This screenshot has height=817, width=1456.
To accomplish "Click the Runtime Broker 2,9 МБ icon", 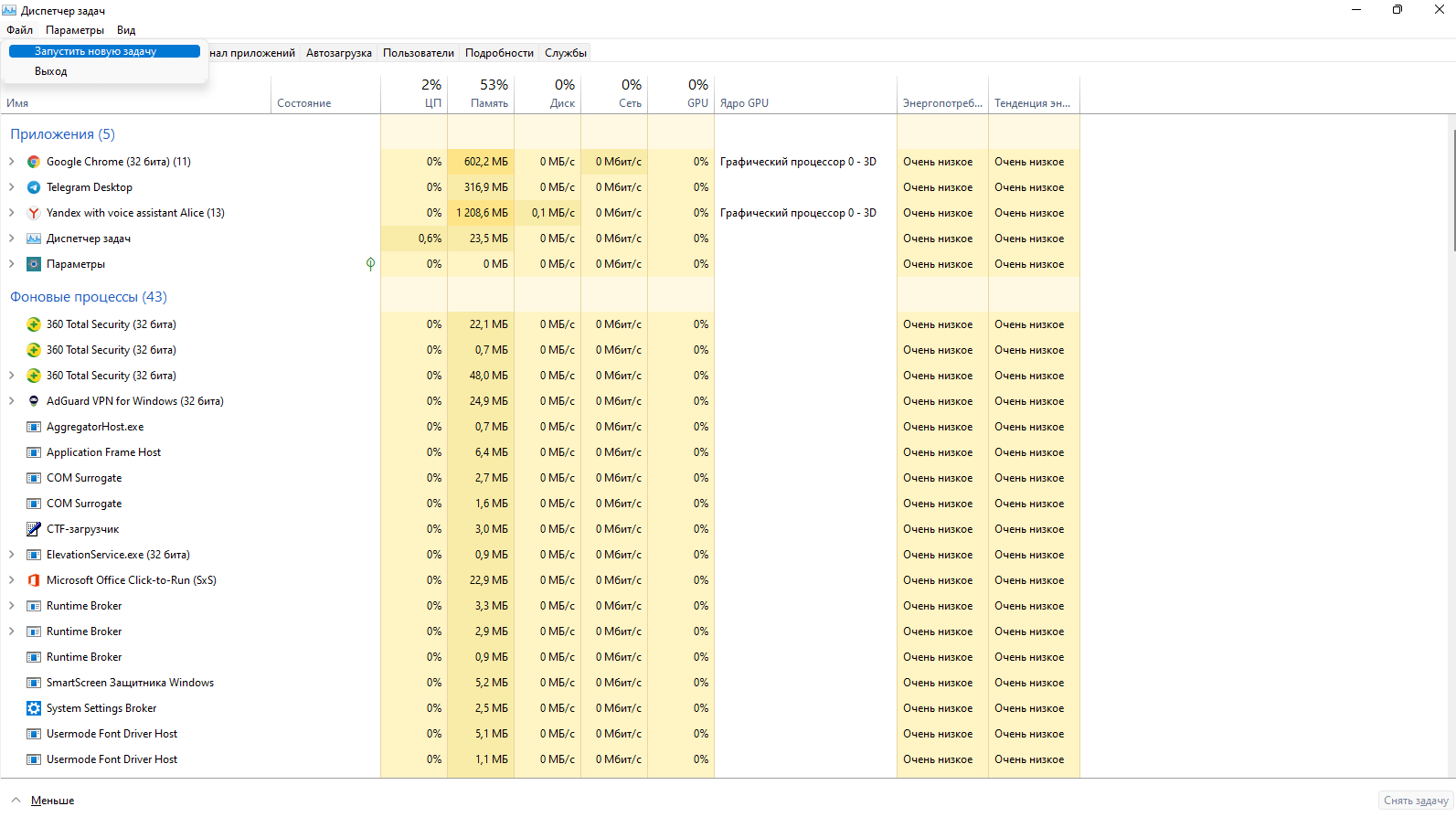I will click(x=34, y=631).
